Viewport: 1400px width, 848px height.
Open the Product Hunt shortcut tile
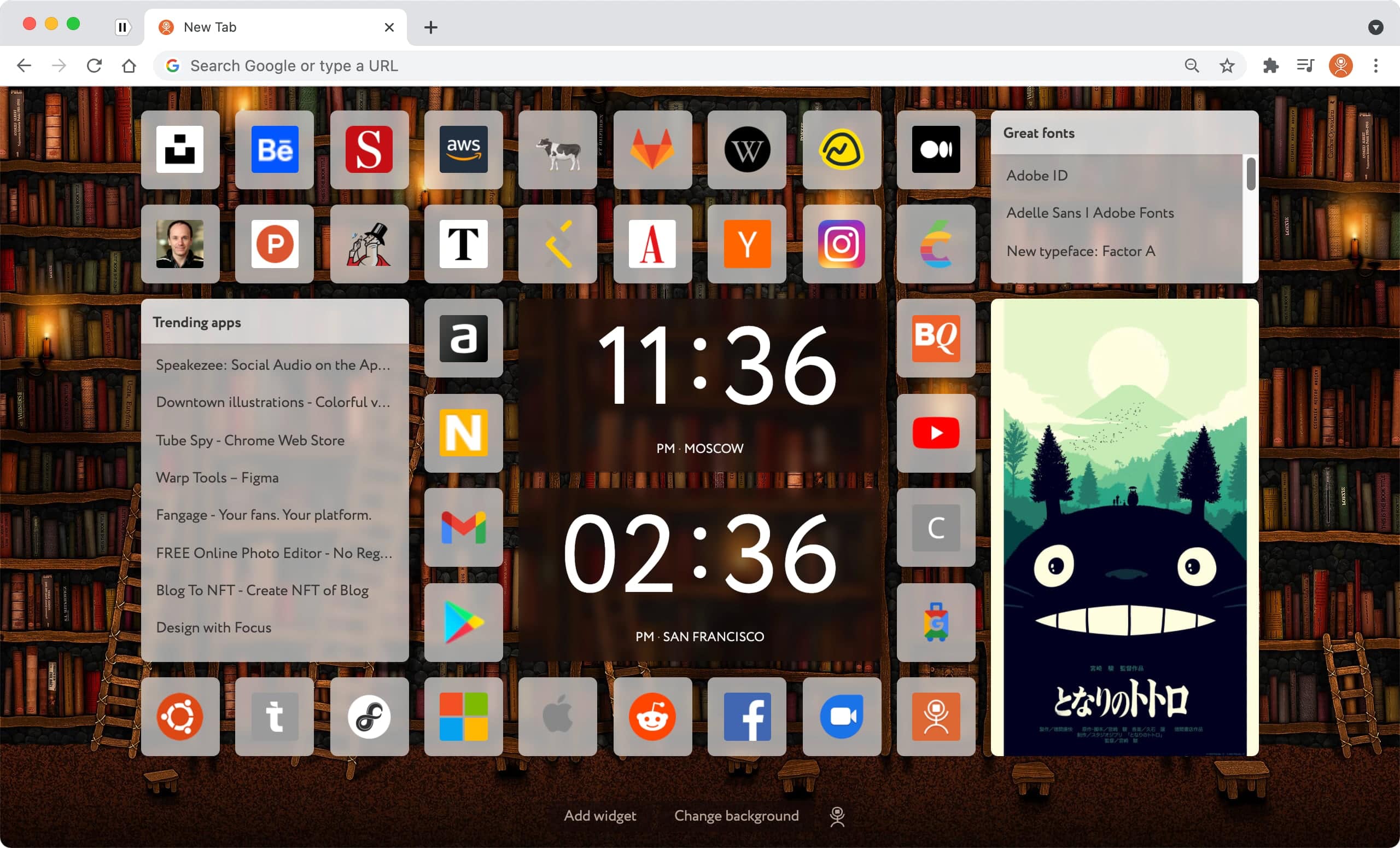coord(275,244)
